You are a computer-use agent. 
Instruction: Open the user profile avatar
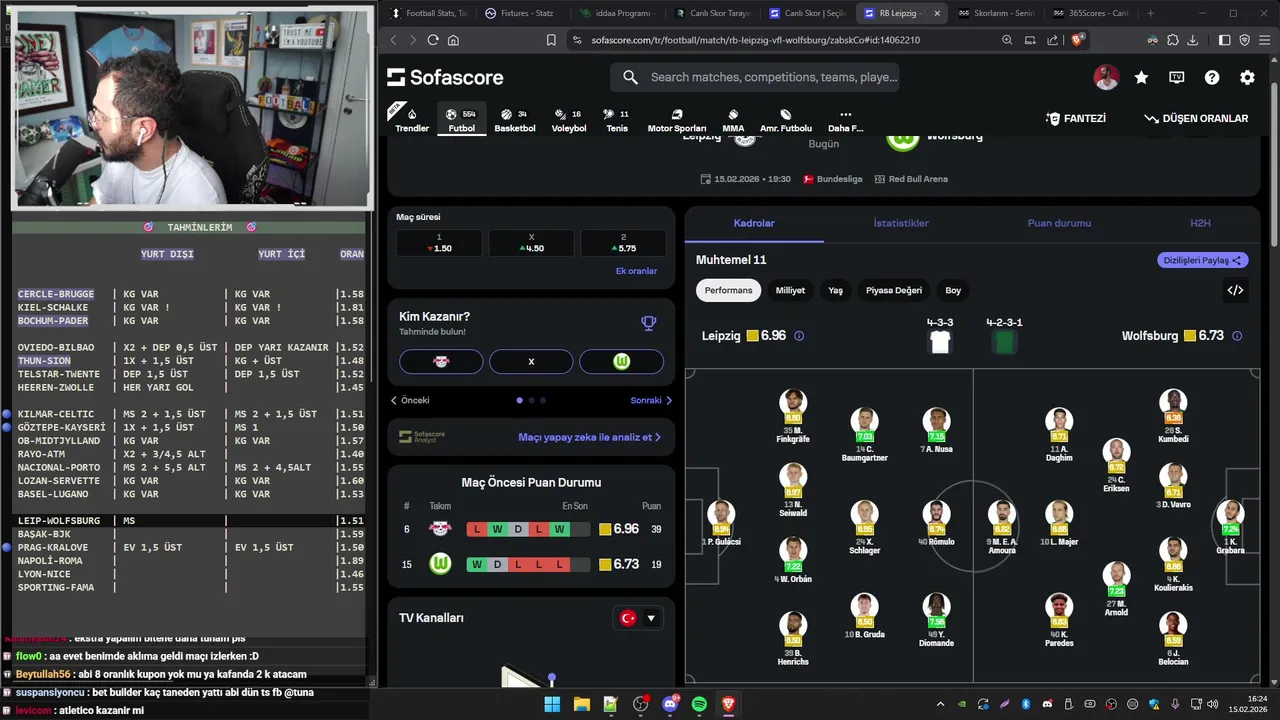tap(1106, 77)
